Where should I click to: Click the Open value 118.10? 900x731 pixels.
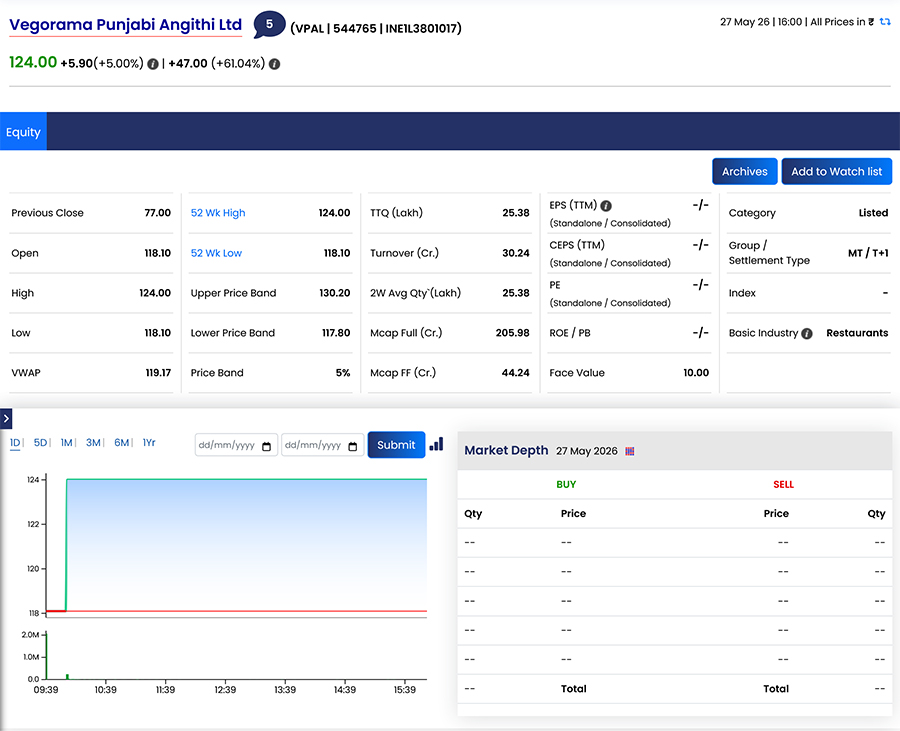157,253
